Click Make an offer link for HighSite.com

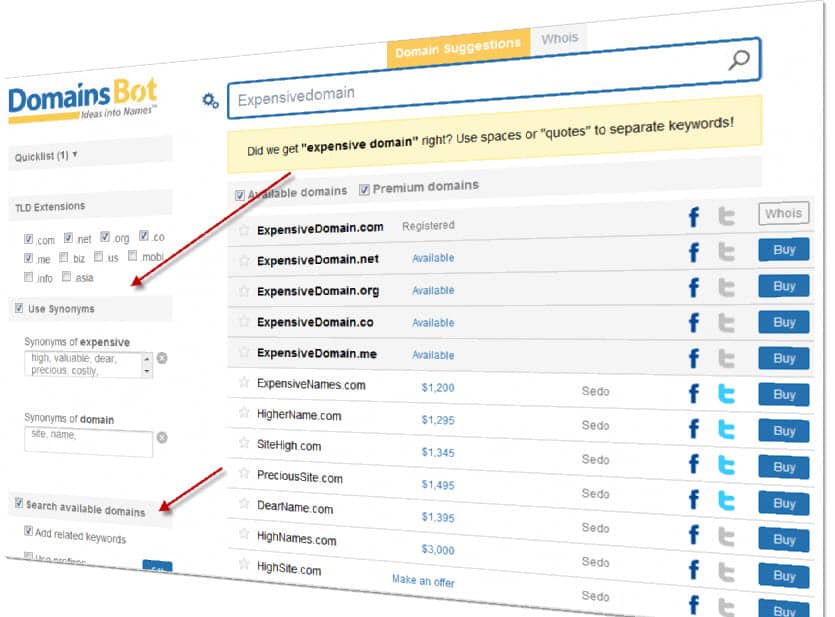click(x=423, y=580)
